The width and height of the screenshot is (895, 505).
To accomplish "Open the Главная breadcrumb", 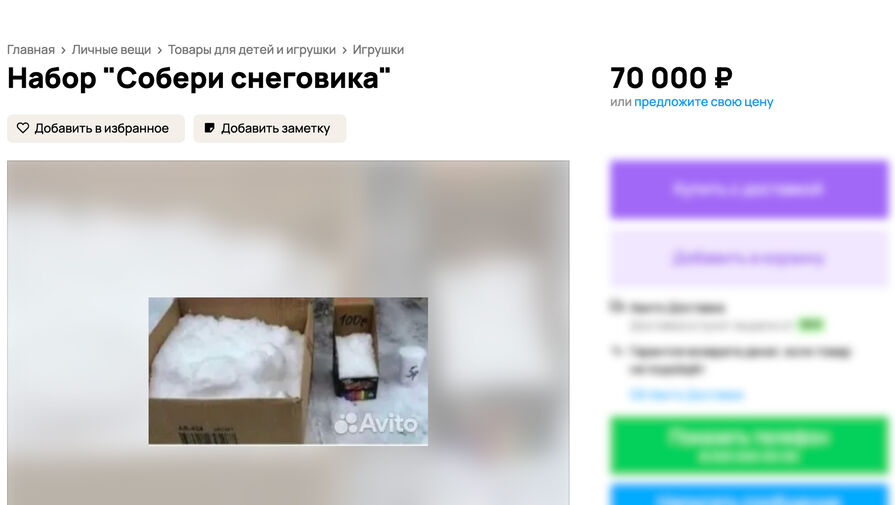I will coord(31,50).
